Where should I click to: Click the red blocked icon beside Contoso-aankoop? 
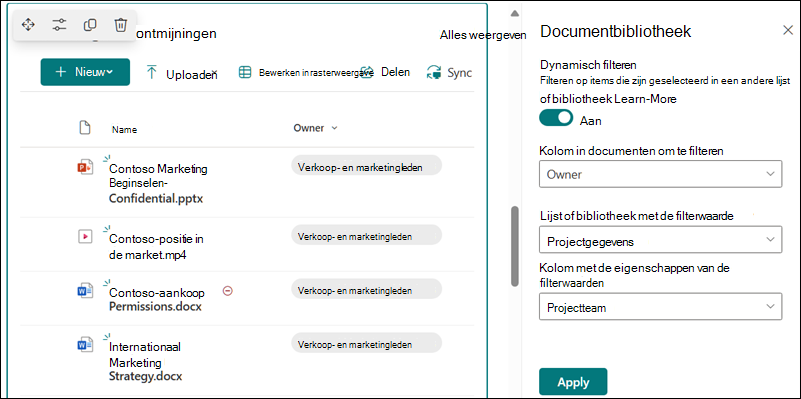(x=228, y=291)
